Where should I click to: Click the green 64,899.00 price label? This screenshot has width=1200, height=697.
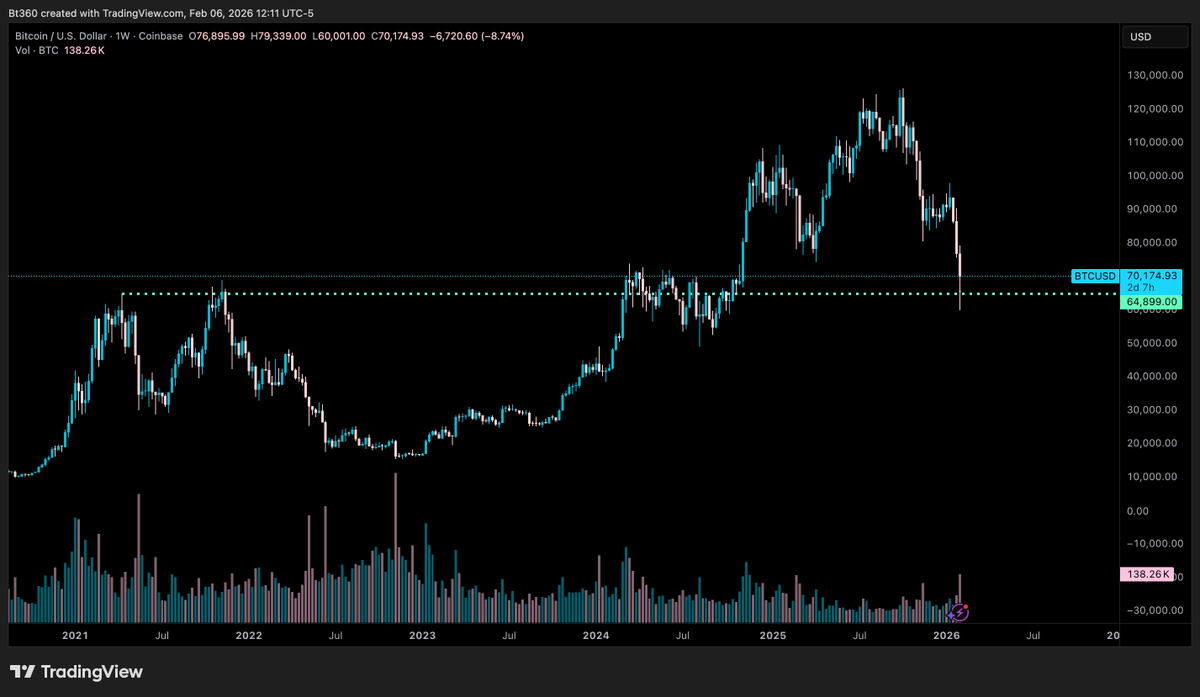1153,302
